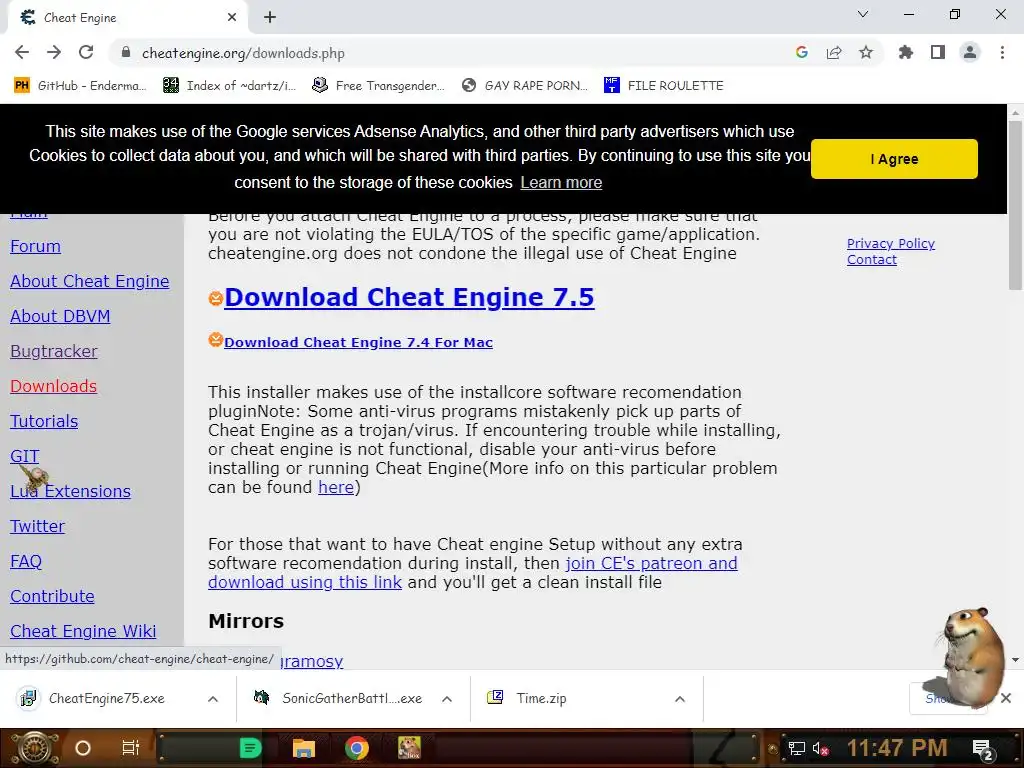This screenshot has width=1024, height=768.
Task: Toggle muted volume tray icon
Action: [820, 748]
